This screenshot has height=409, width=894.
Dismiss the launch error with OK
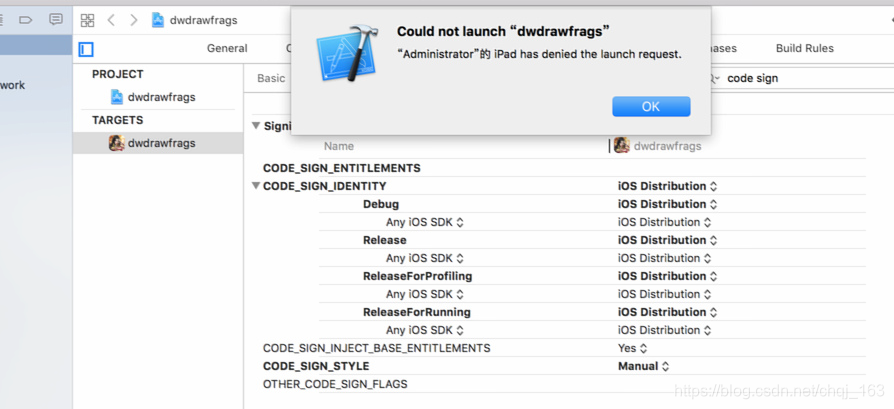[x=651, y=107]
